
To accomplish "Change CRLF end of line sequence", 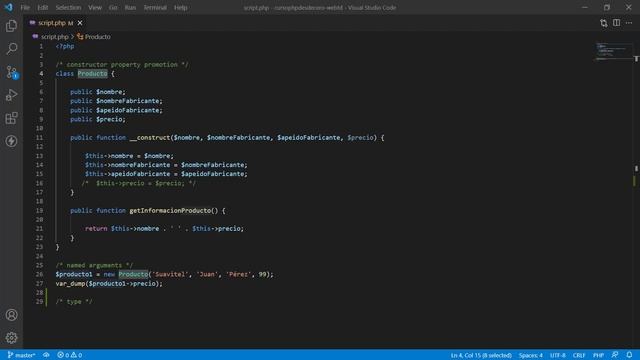I will (x=579, y=355).
